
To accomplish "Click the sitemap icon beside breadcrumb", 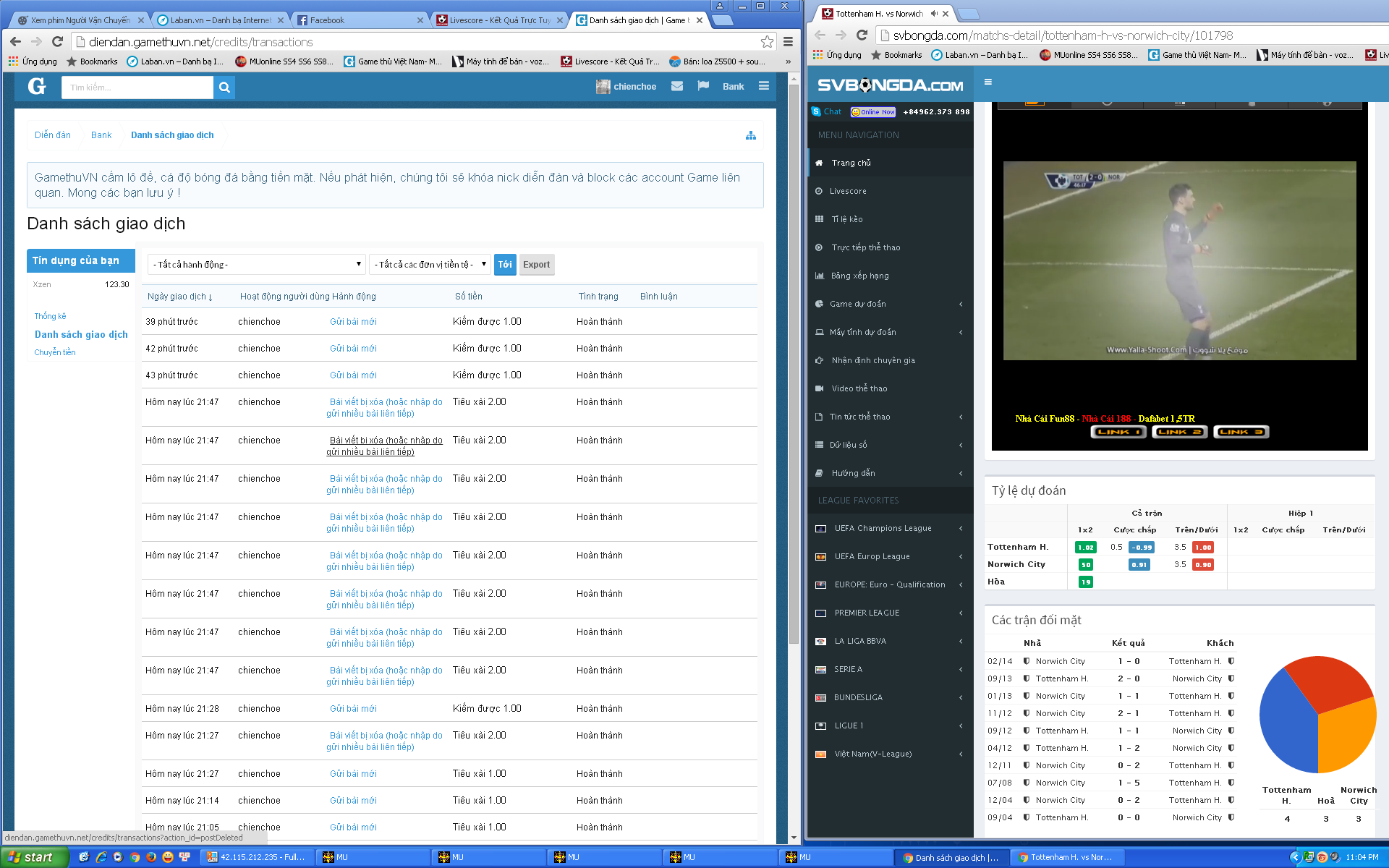I will point(751,135).
